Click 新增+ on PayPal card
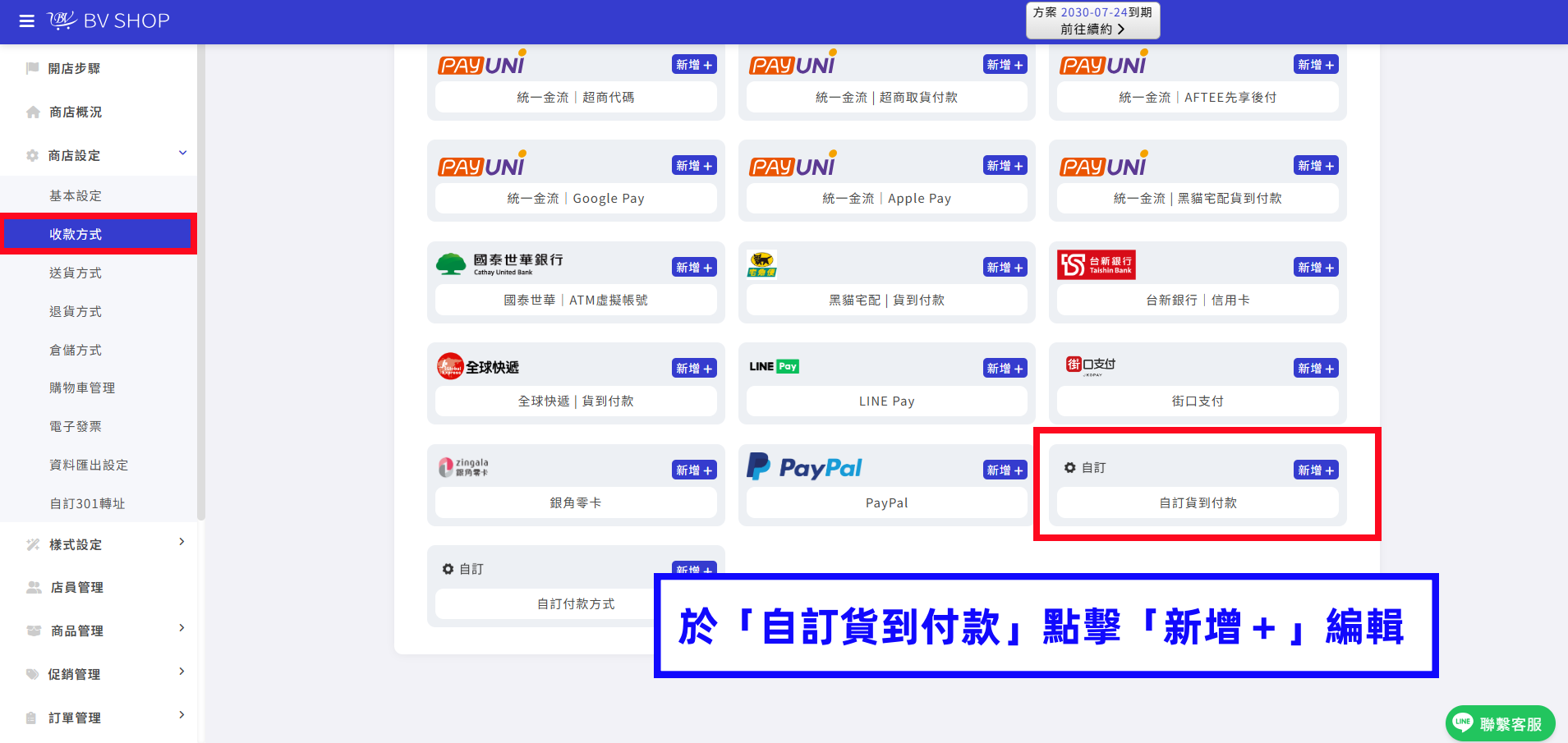The height and width of the screenshot is (743, 1568). pos(1005,470)
